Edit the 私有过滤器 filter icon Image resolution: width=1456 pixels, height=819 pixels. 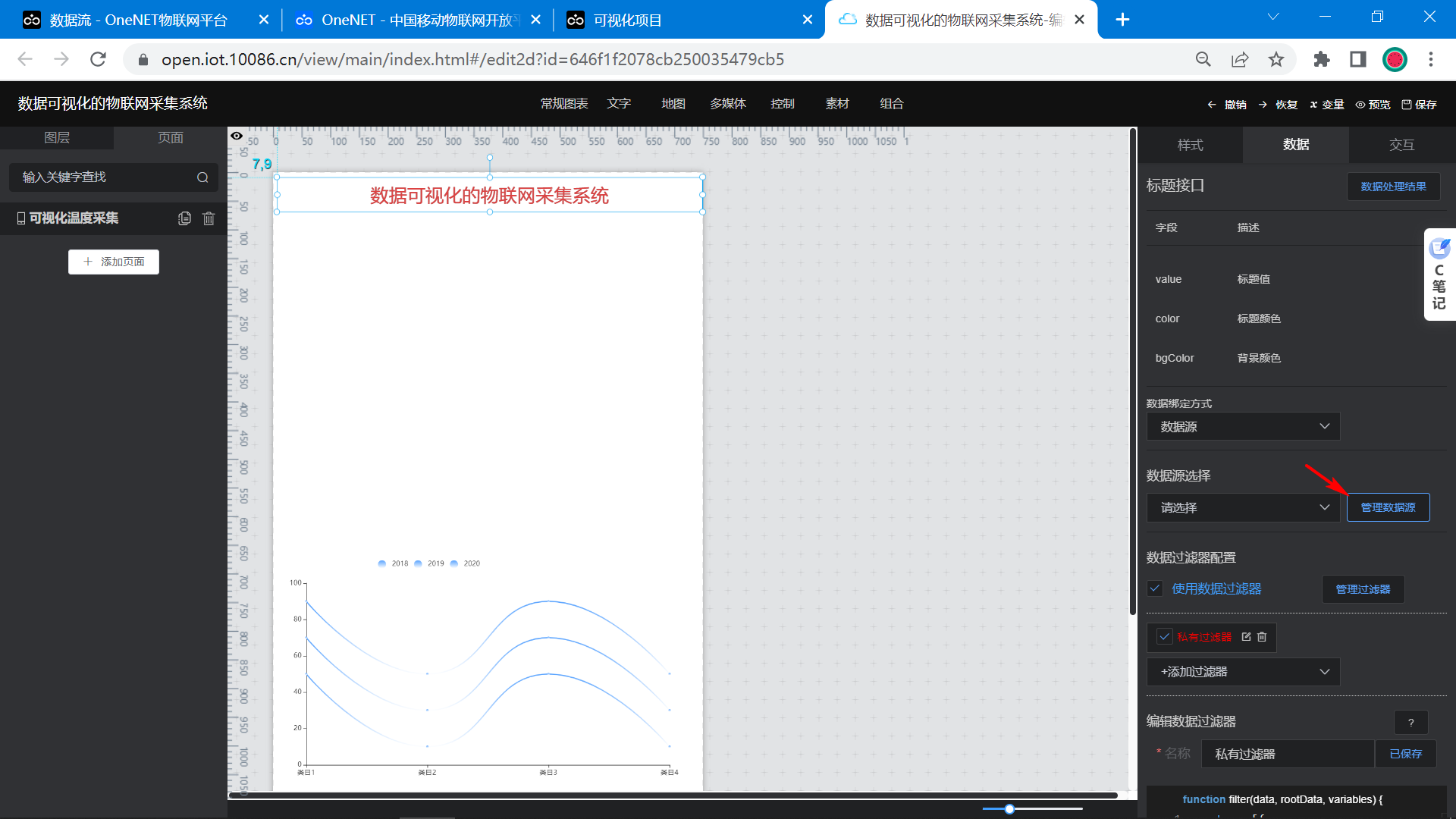[x=1246, y=637]
